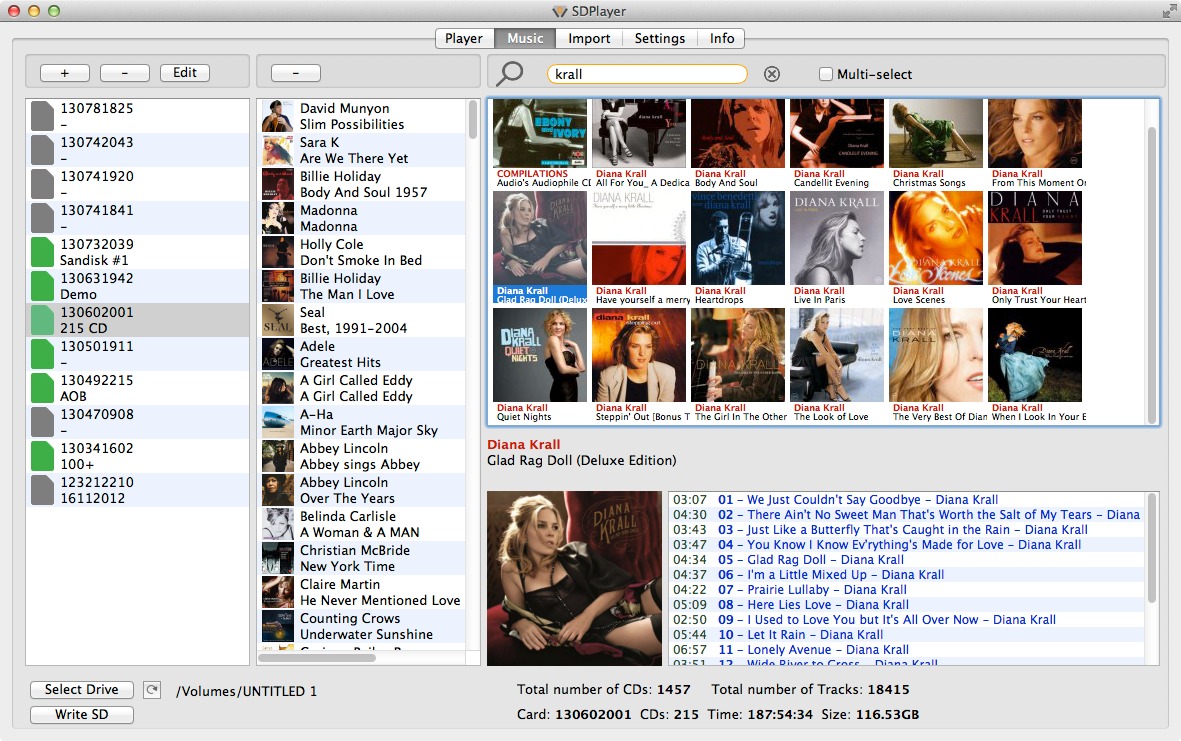Click the Write SD button

(x=81, y=715)
